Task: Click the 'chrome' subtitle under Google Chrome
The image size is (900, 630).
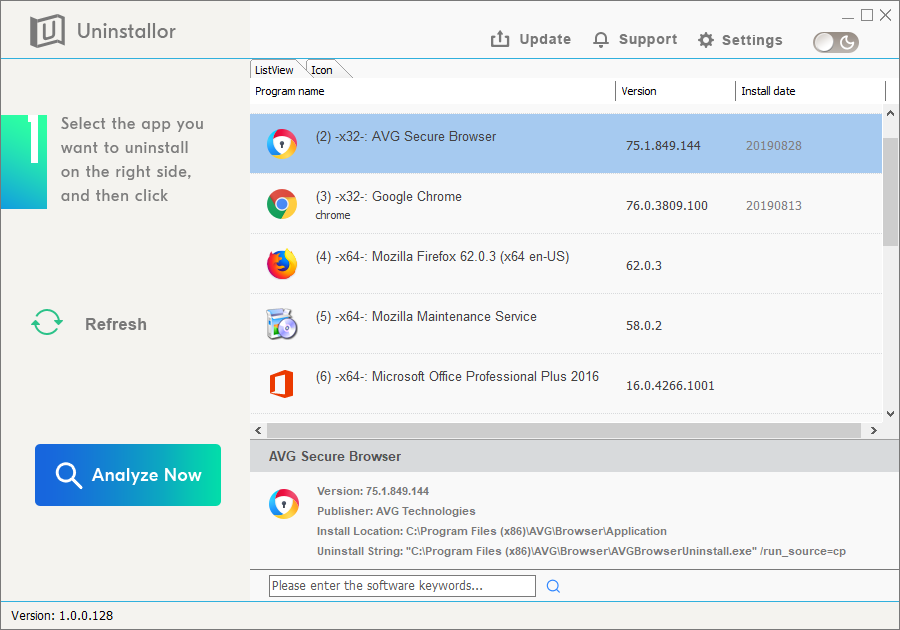Action: 333,215
